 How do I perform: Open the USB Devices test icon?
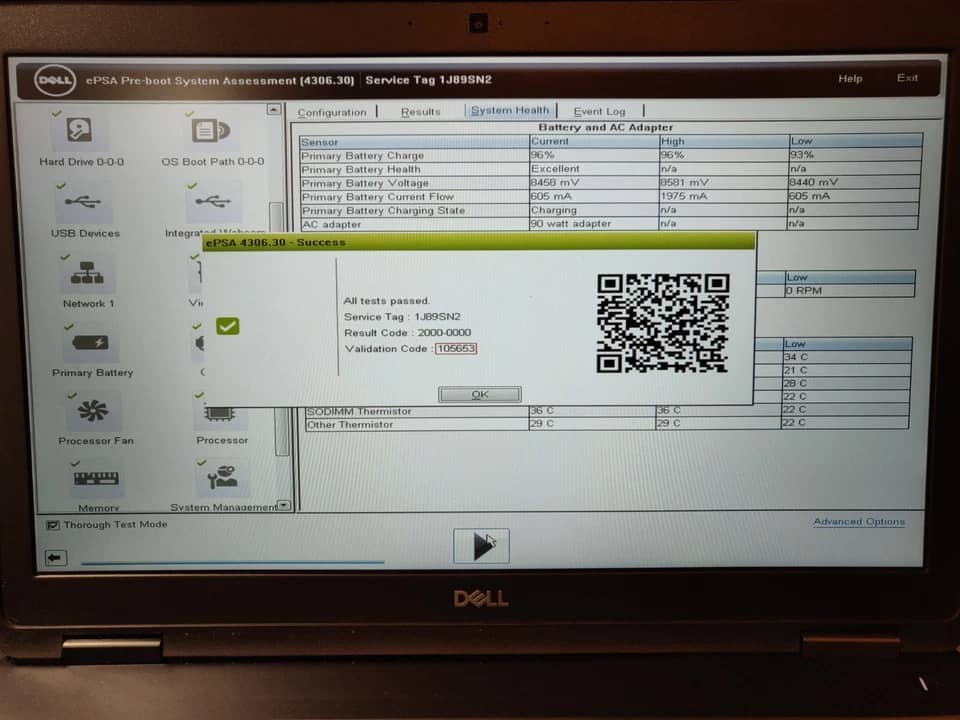coord(83,202)
